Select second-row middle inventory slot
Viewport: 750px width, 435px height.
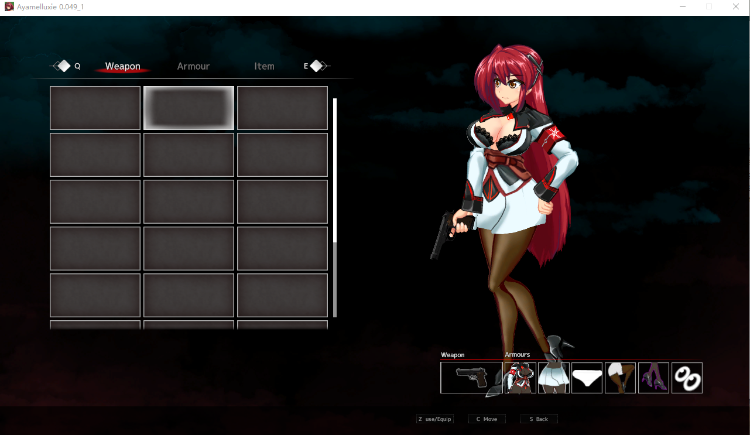(188, 155)
